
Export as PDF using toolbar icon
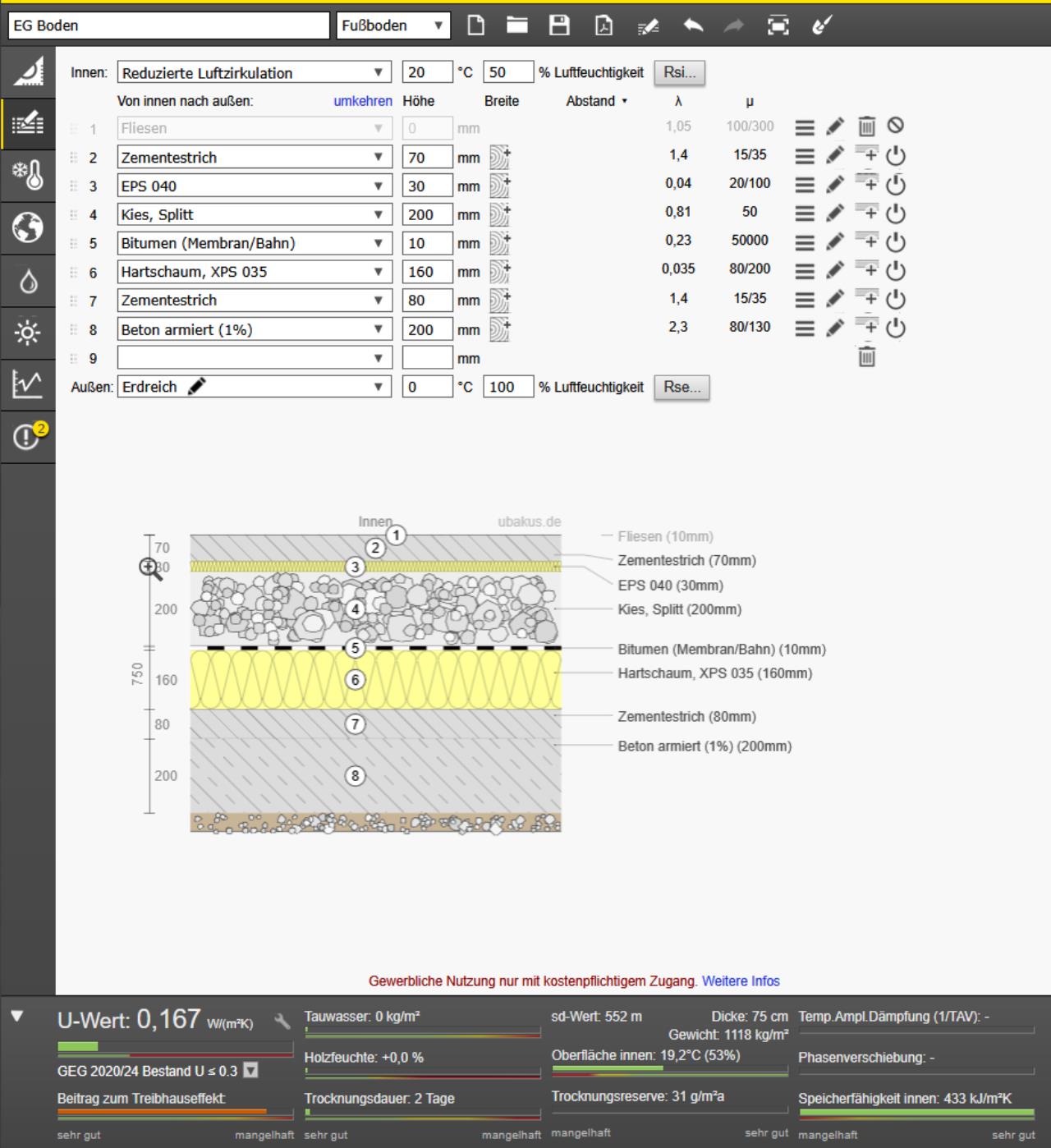click(x=604, y=25)
